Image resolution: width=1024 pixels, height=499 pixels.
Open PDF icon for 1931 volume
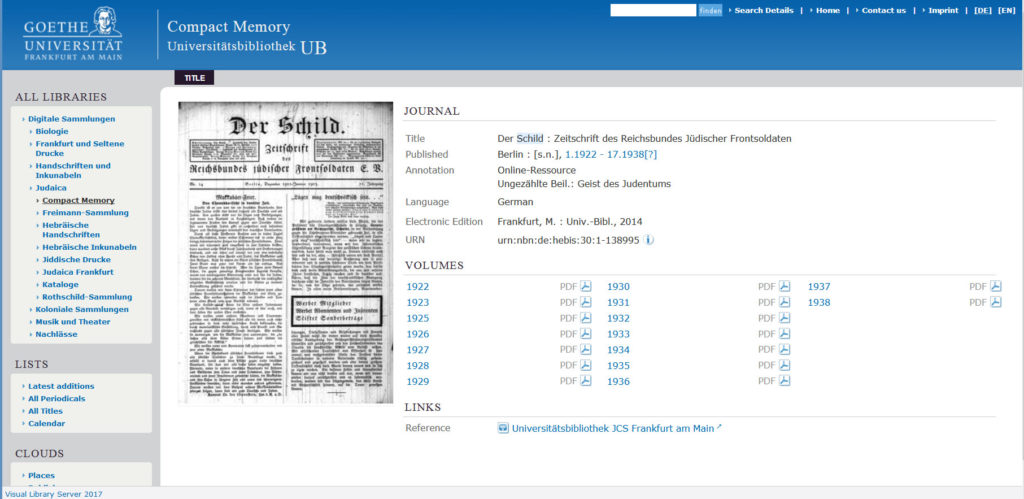click(x=784, y=302)
